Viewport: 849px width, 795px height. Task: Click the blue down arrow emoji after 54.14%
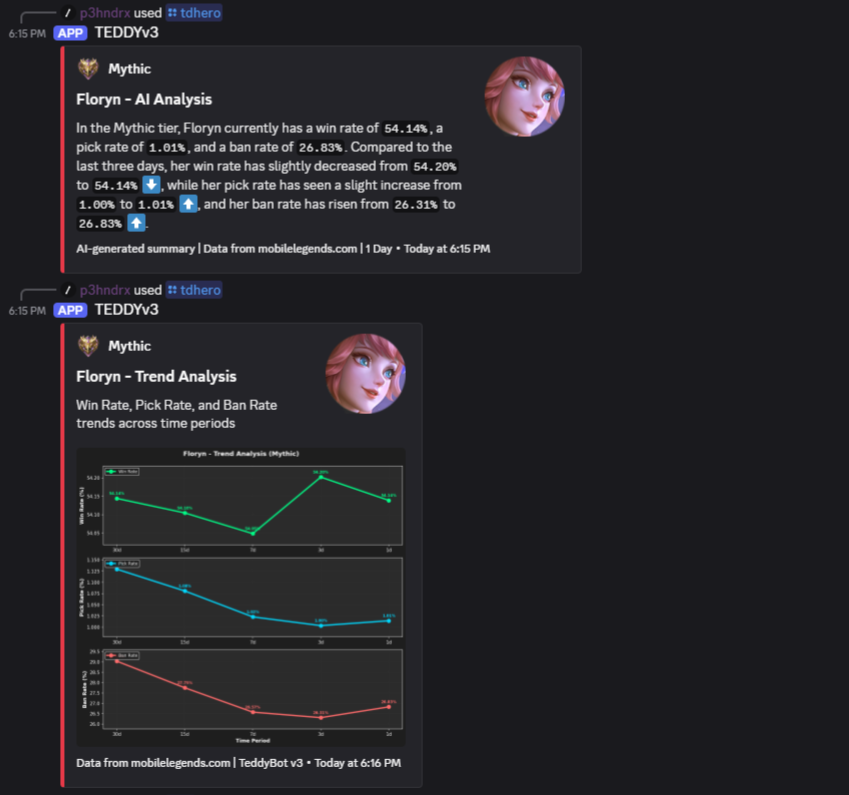click(x=151, y=185)
